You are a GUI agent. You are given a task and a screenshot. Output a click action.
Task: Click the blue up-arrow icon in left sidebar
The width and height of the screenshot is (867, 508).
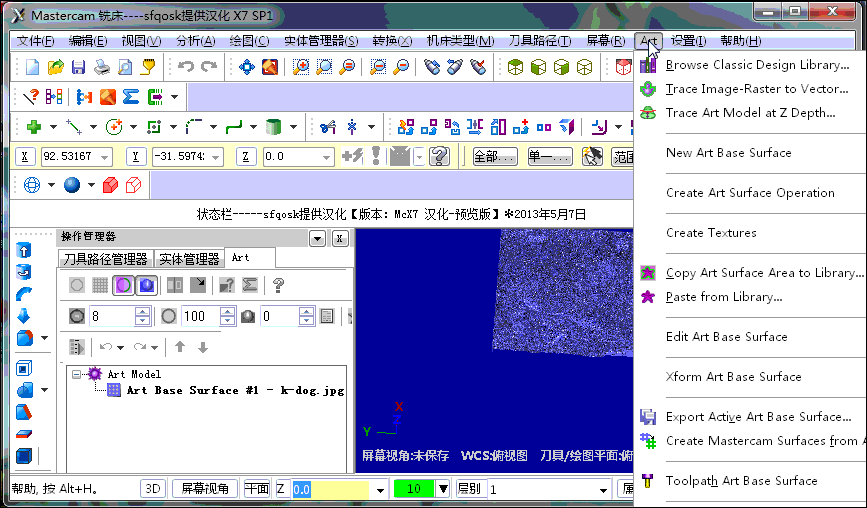point(24,251)
